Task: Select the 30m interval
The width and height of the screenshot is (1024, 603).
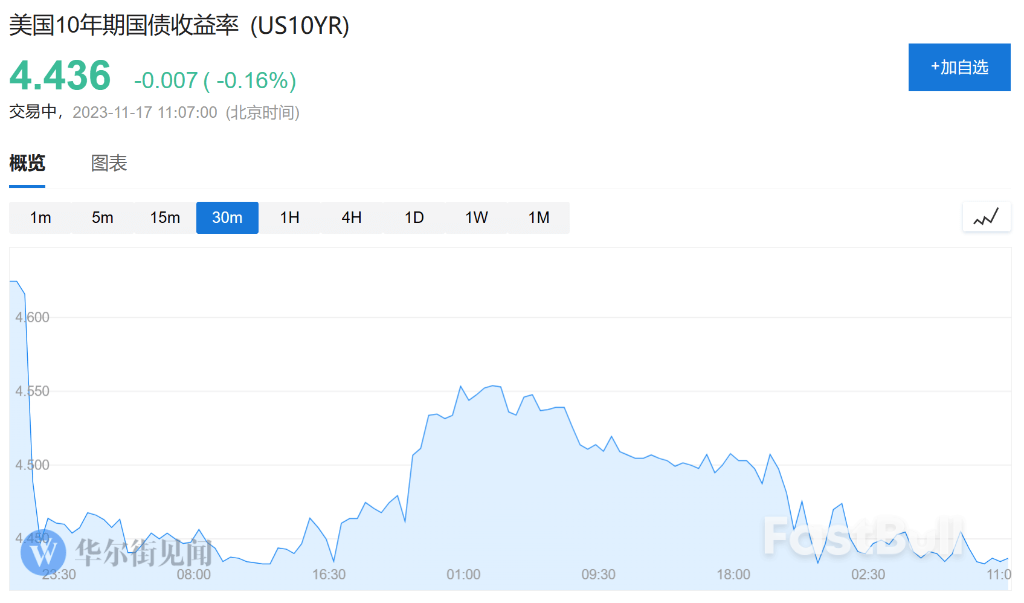Action: click(227, 218)
